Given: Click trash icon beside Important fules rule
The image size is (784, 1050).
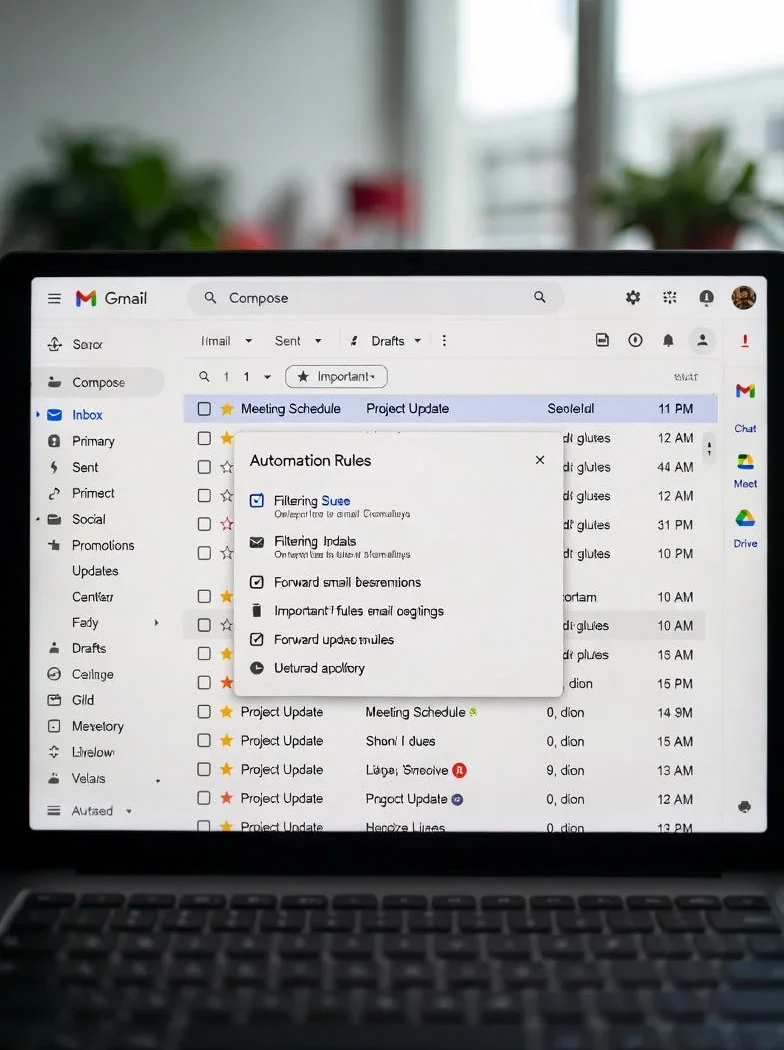Looking at the screenshot, I should 256,611.
